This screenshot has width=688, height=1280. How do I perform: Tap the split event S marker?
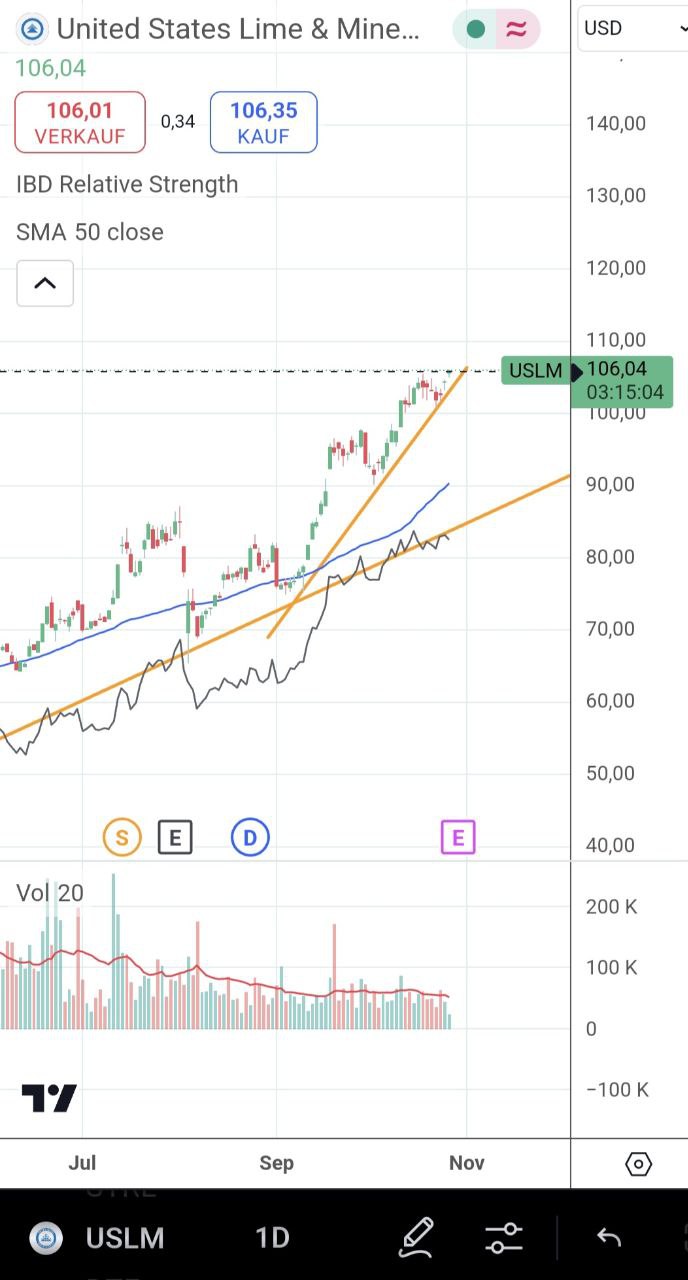[x=122, y=837]
